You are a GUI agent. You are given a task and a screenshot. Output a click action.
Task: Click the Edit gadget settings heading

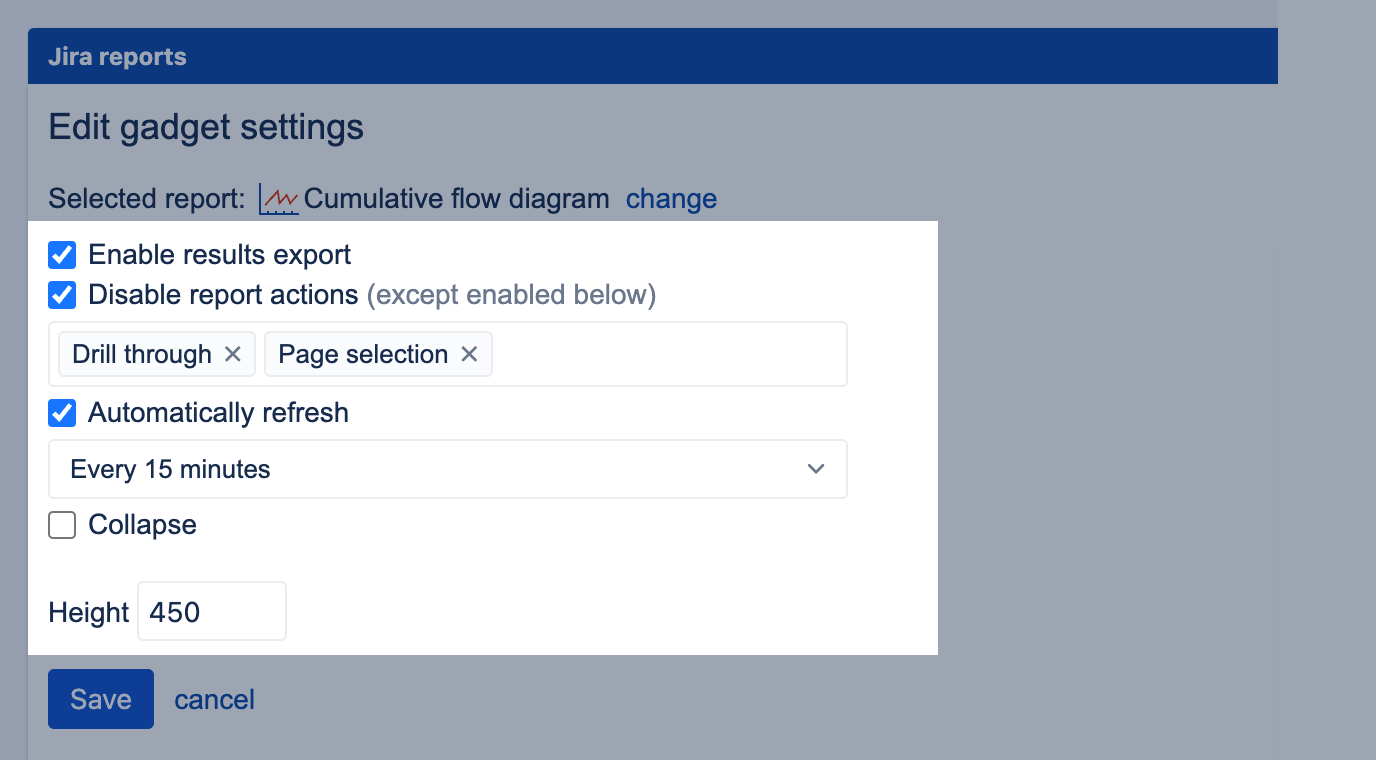[x=206, y=127]
